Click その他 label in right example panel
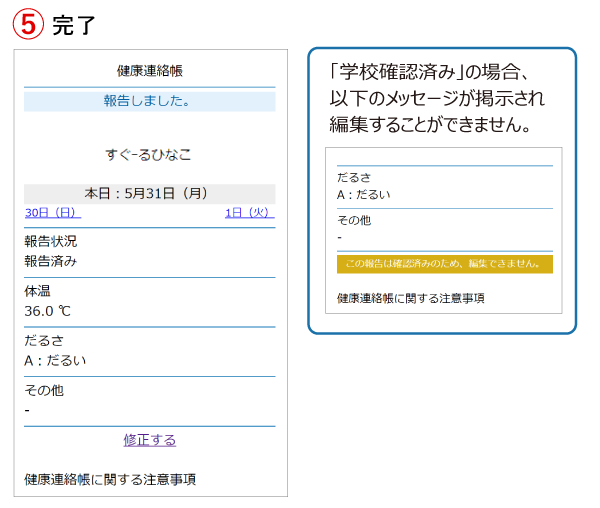Screen dimensions: 600x508 [354, 220]
